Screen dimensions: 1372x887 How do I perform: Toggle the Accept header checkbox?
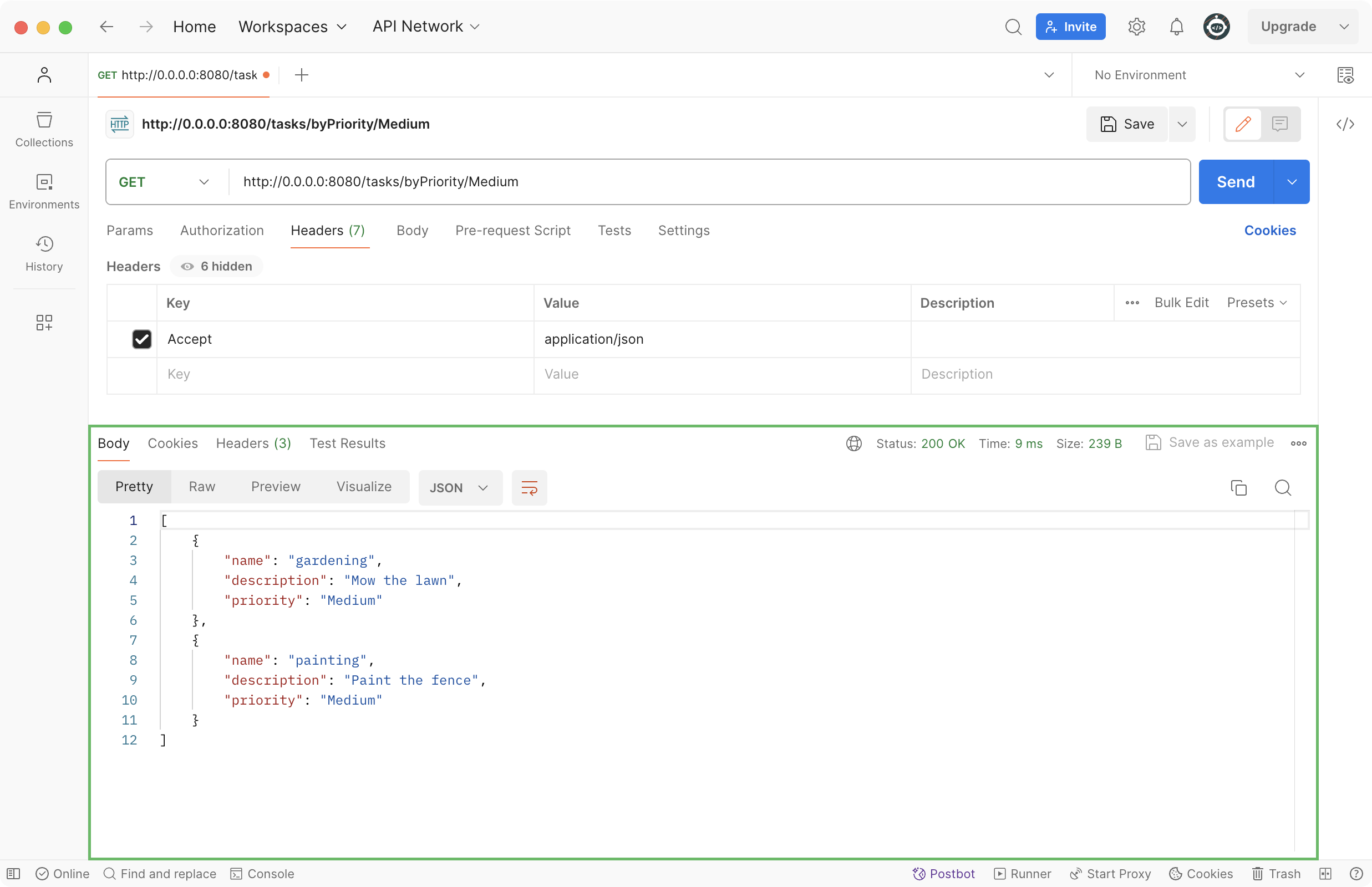click(x=141, y=339)
